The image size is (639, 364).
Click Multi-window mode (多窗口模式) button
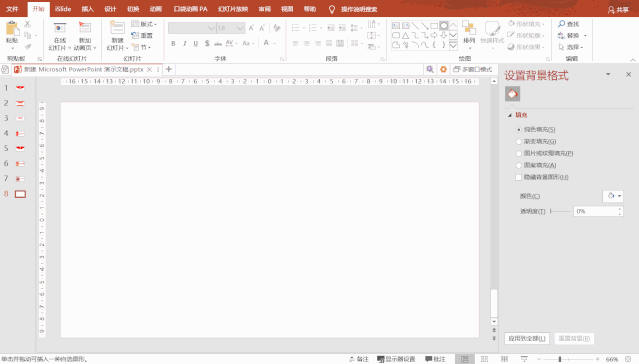click(473, 69)
